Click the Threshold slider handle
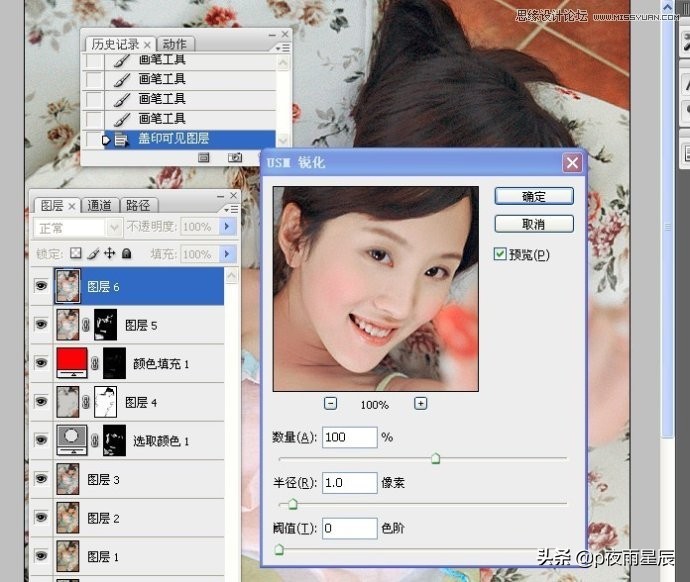Screen dimensions: 690x582 tap(279, 549)
